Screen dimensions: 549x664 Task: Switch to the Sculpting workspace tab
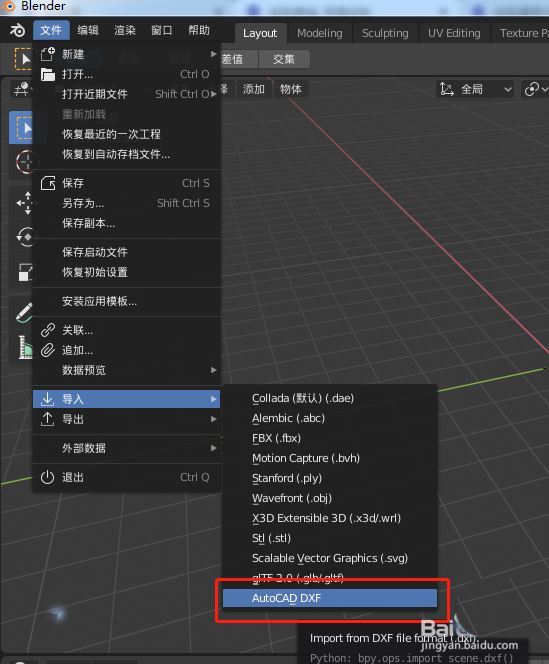(385, 33)
